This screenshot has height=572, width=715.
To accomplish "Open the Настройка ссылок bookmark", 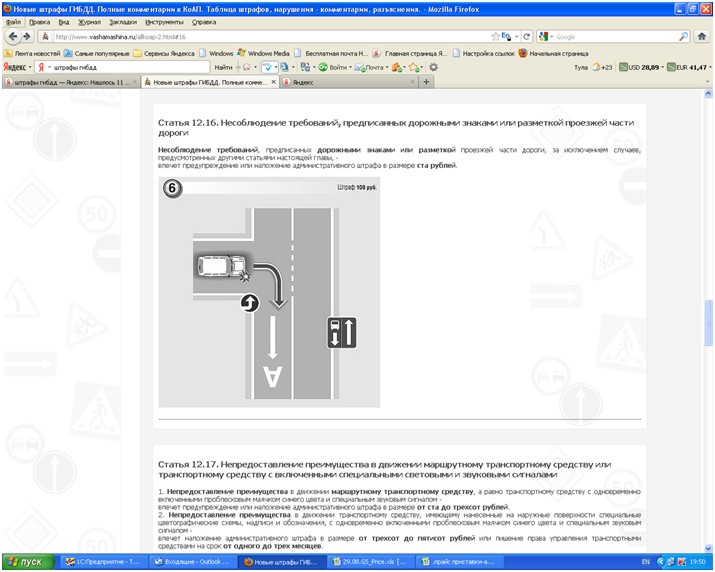I will tap(484, 53).
